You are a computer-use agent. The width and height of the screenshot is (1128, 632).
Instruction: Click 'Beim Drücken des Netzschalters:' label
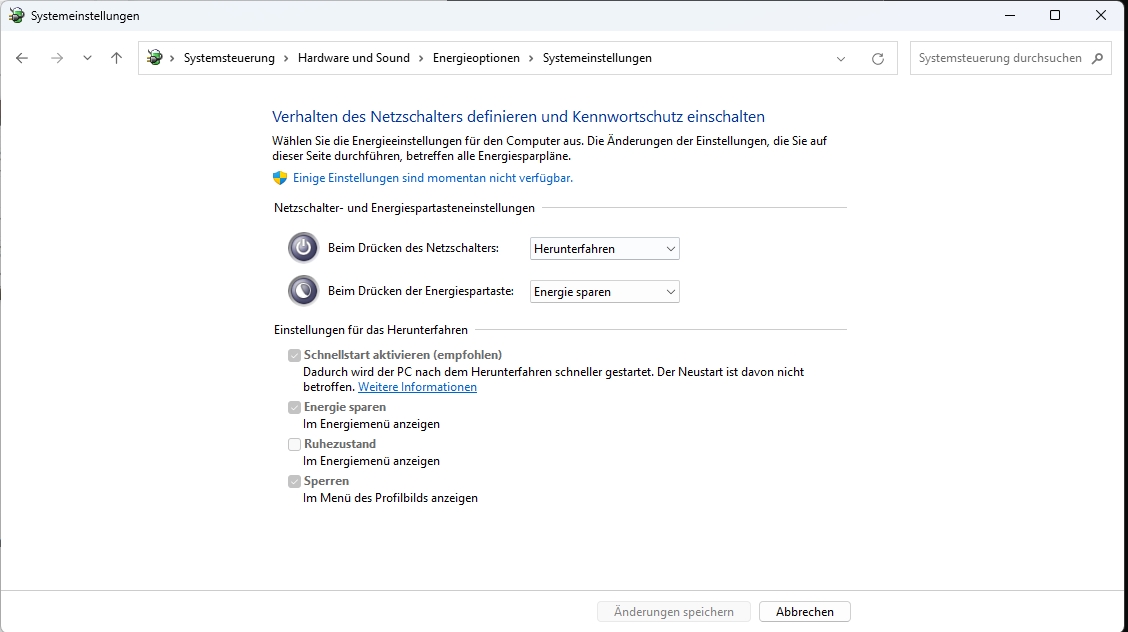click(413, 248)
